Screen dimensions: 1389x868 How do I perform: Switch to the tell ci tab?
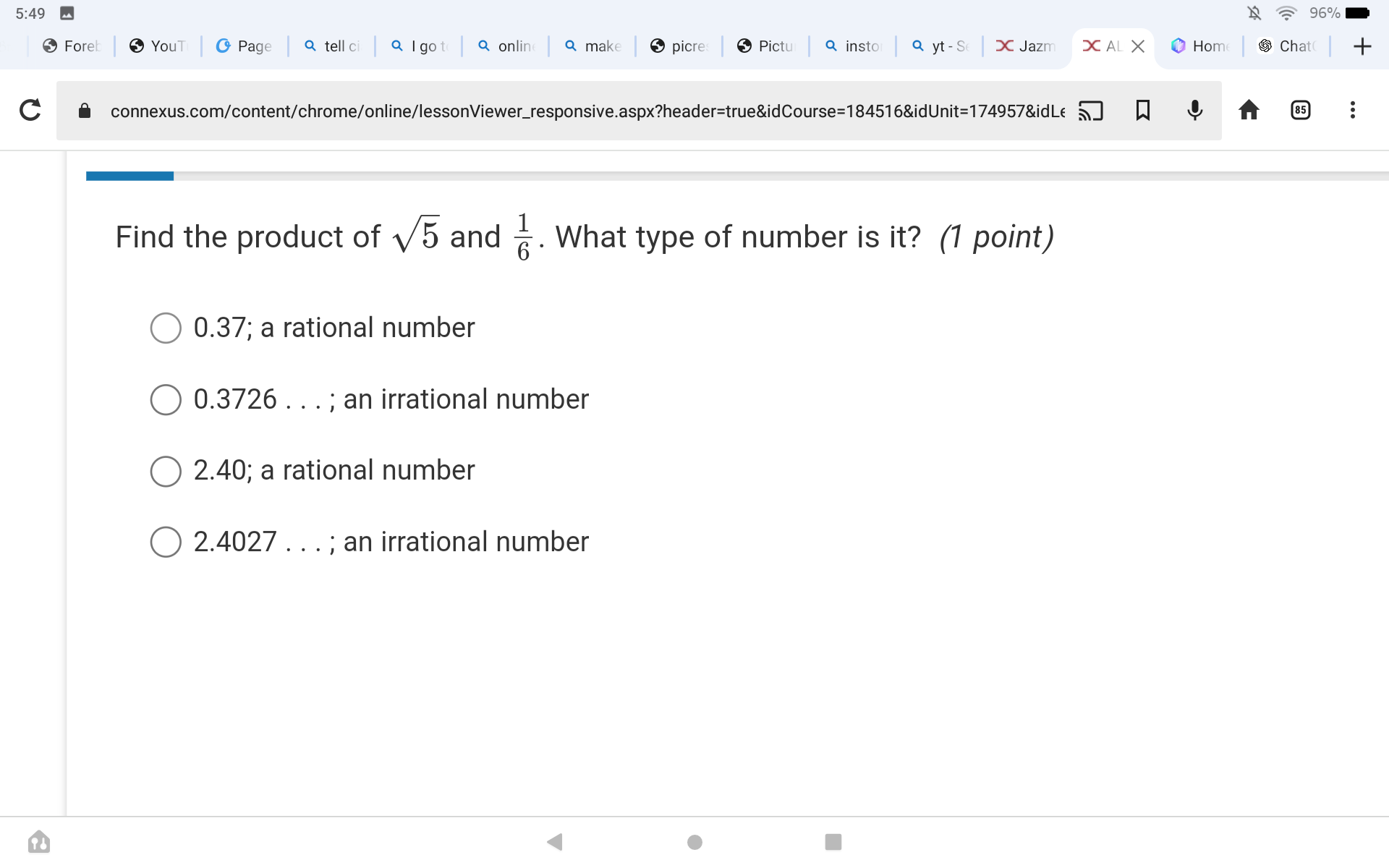(331, 46)
